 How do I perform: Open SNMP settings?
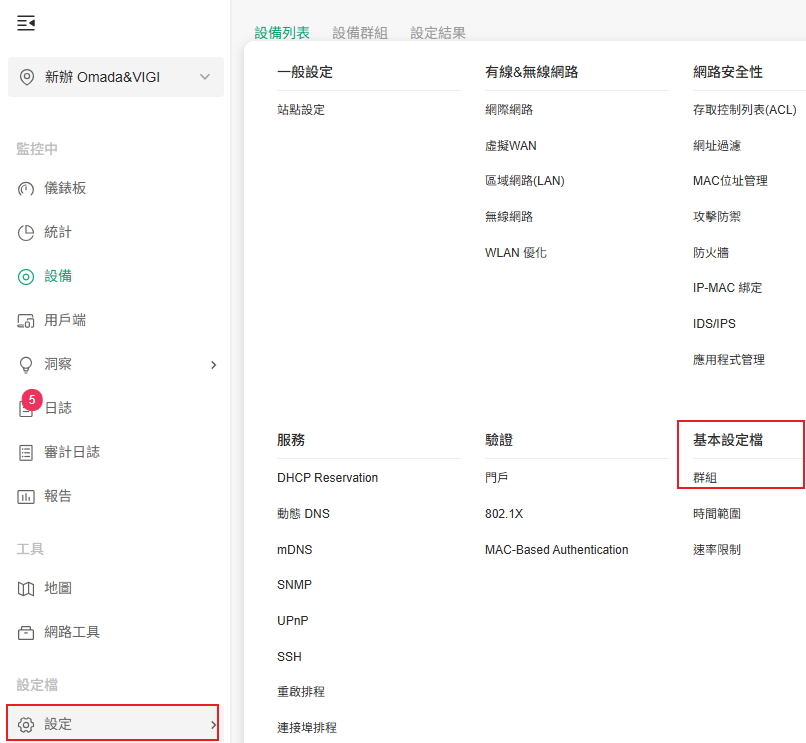[294, 585]
